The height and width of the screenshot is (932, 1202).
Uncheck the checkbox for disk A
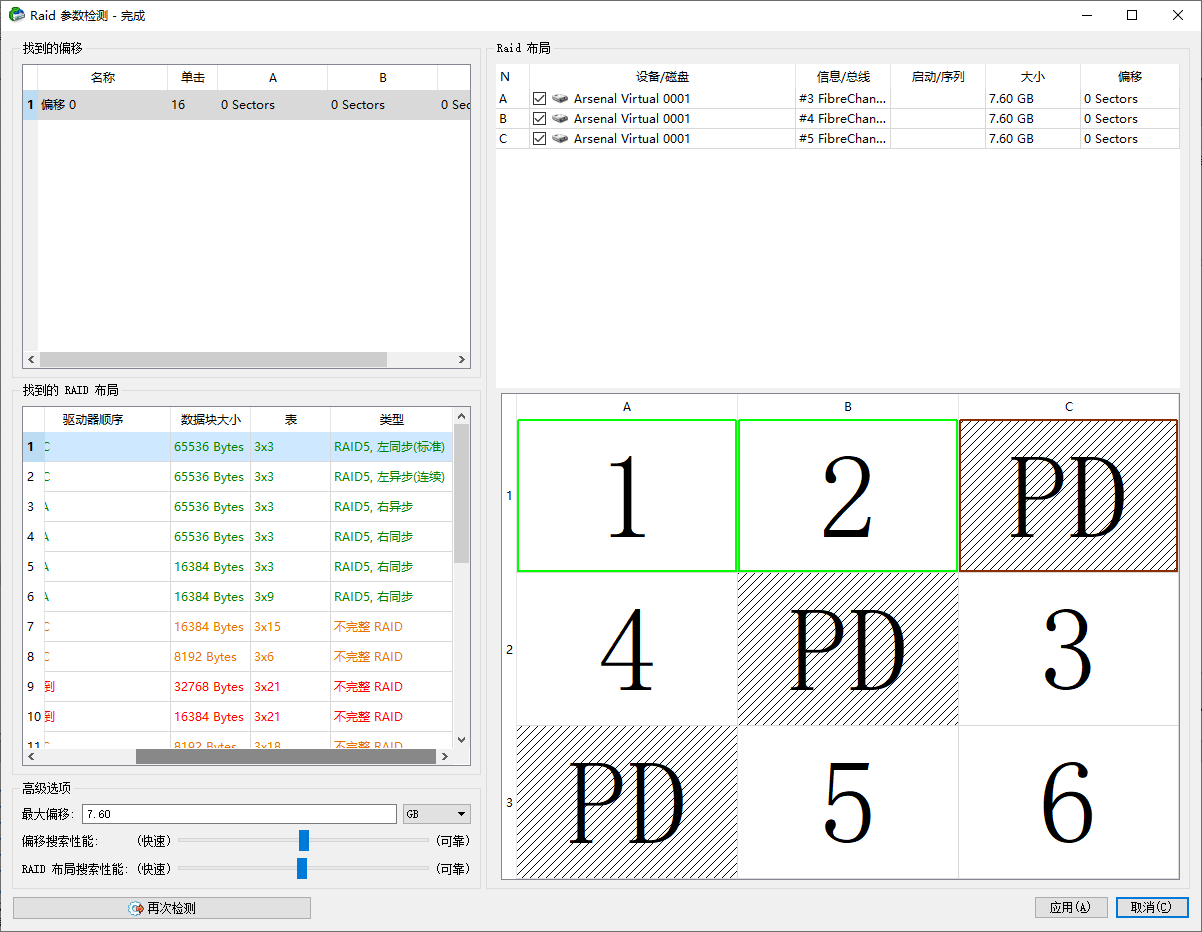540,99
